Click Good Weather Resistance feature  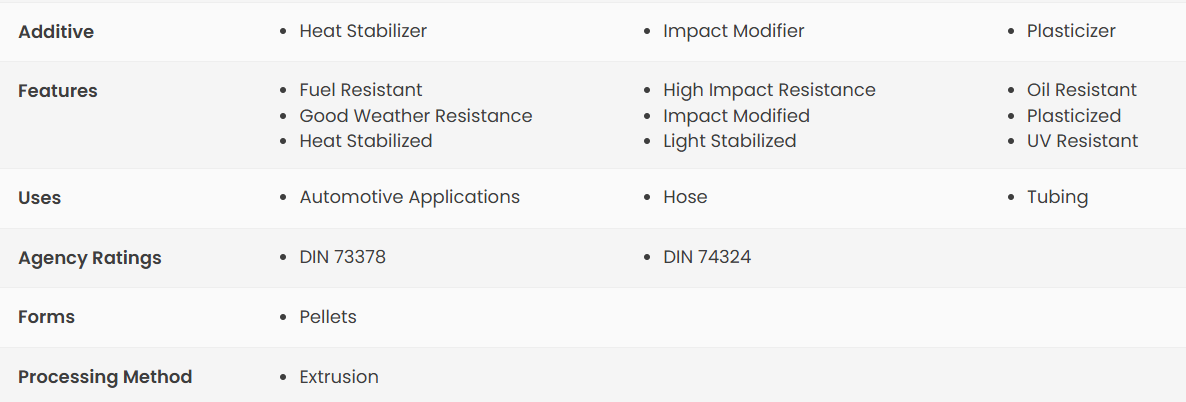tap(416, 116)
